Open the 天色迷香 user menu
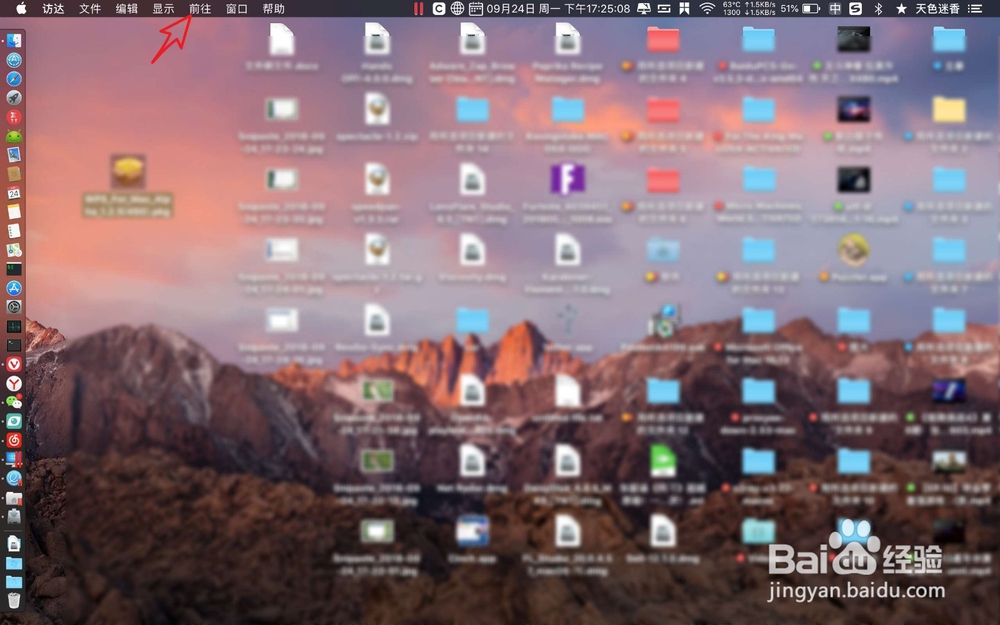The image size is (1000, 625). [938, 8]
